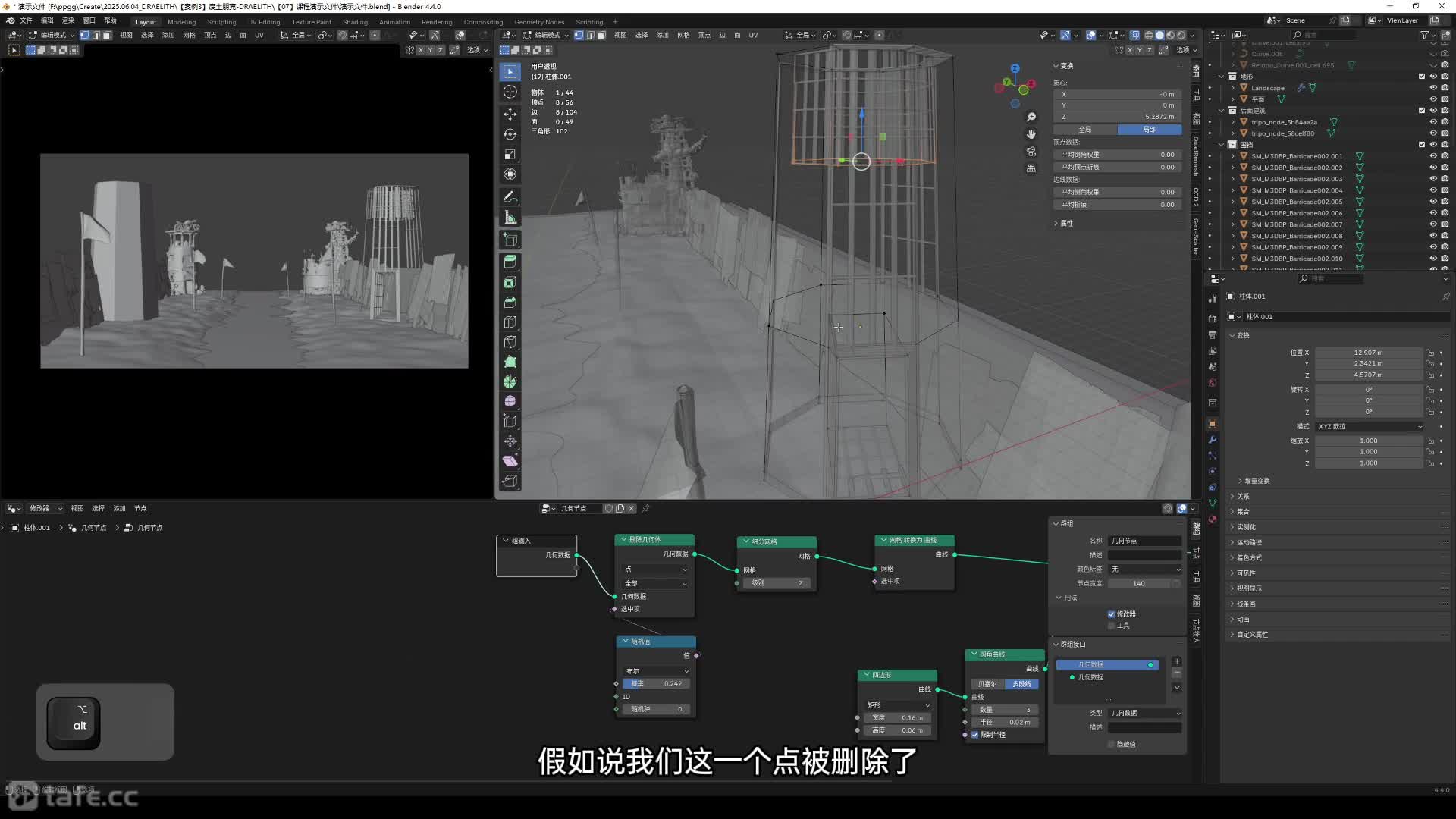Select 贝塞尔 mode in fillet curve node
The width and height of the screenshot is (1456, 819).
coord(987,684)
